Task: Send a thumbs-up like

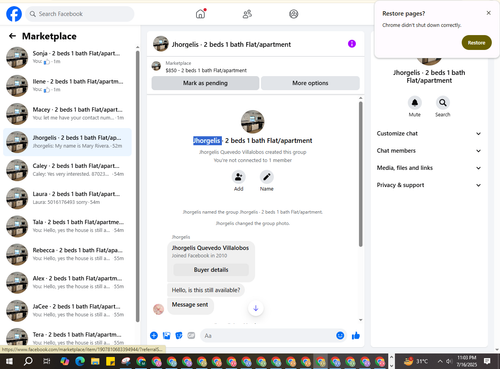Action: pos(356,335)
